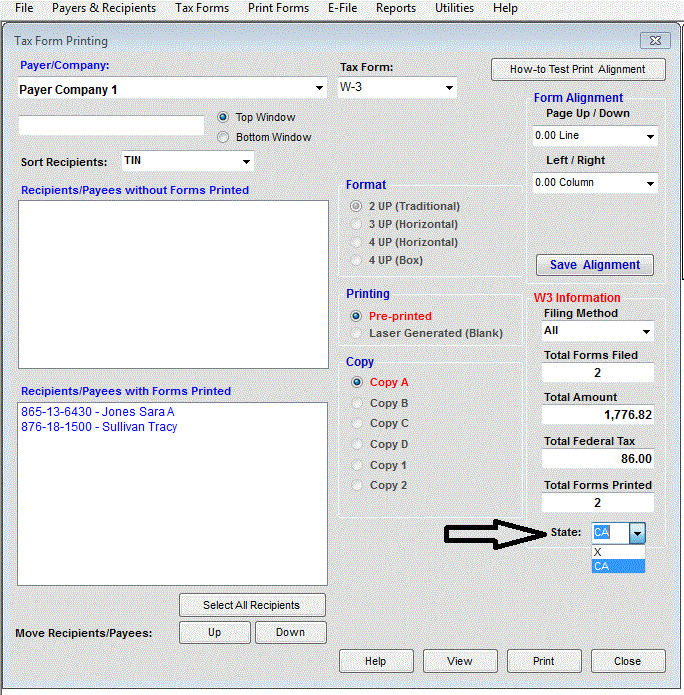
Task: Open the Left / Right column dropdown
Action: pyautogui.click(x=650, y=183)
